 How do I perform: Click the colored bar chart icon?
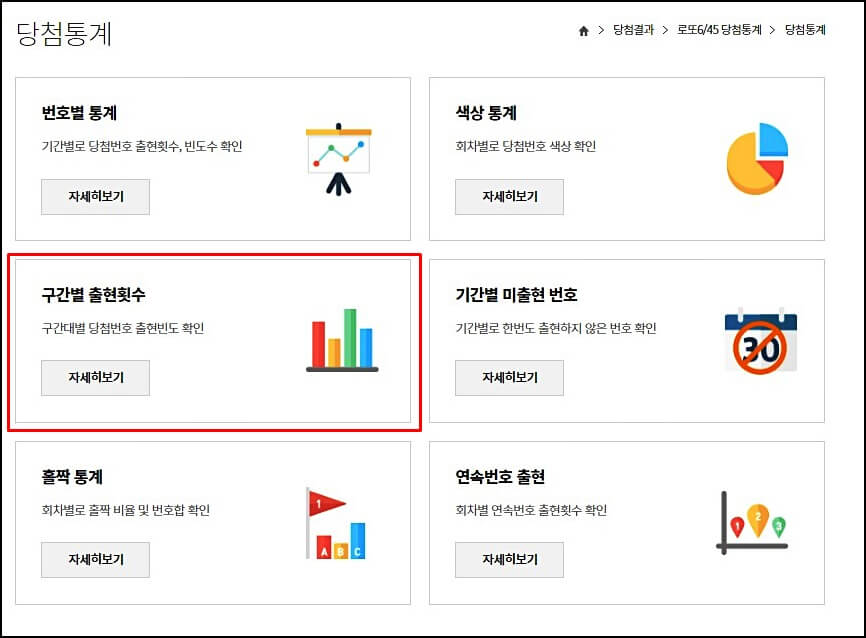click(x=342, y=340)
